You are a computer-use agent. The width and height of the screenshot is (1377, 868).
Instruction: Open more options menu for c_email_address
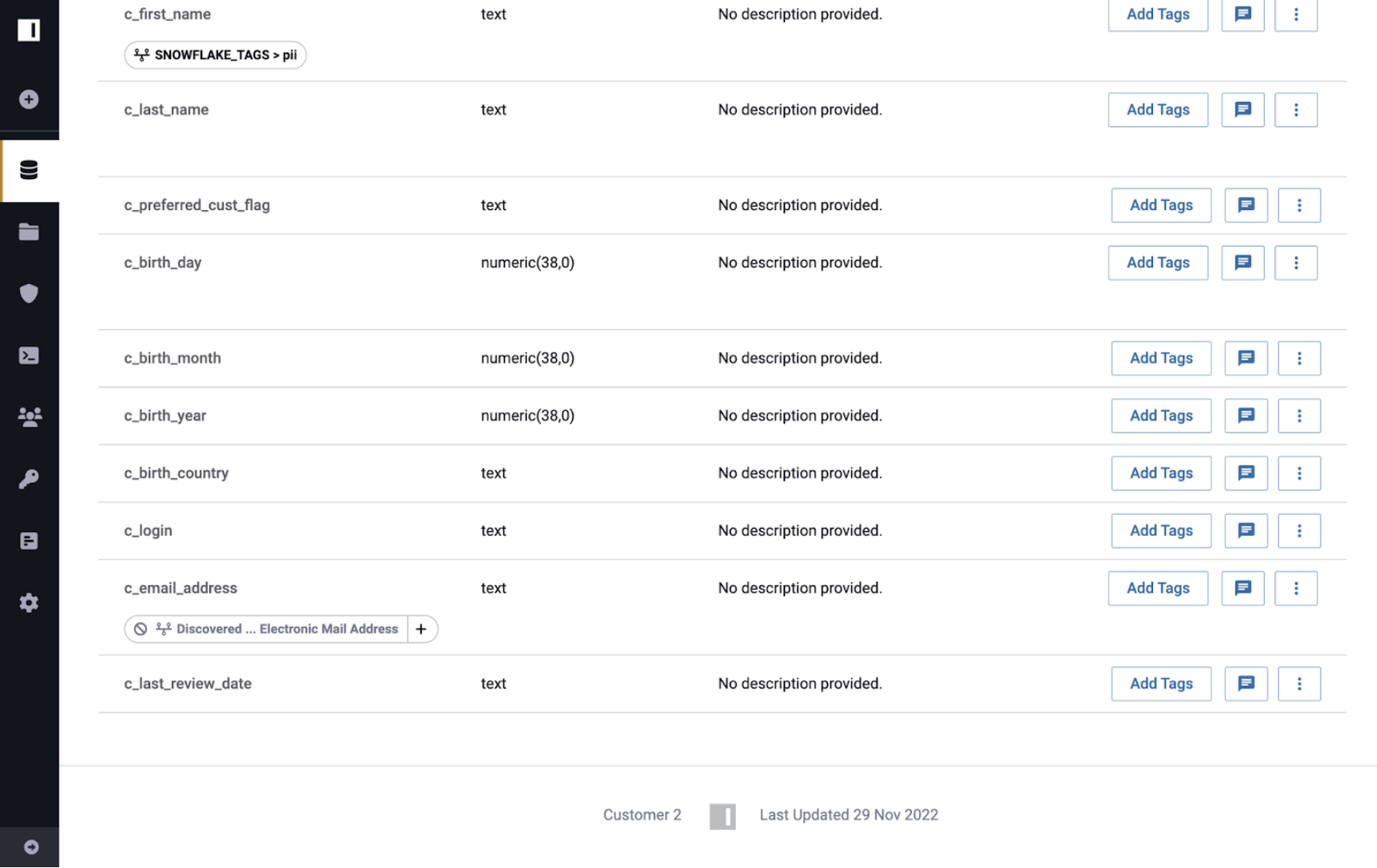(1295, 589)
